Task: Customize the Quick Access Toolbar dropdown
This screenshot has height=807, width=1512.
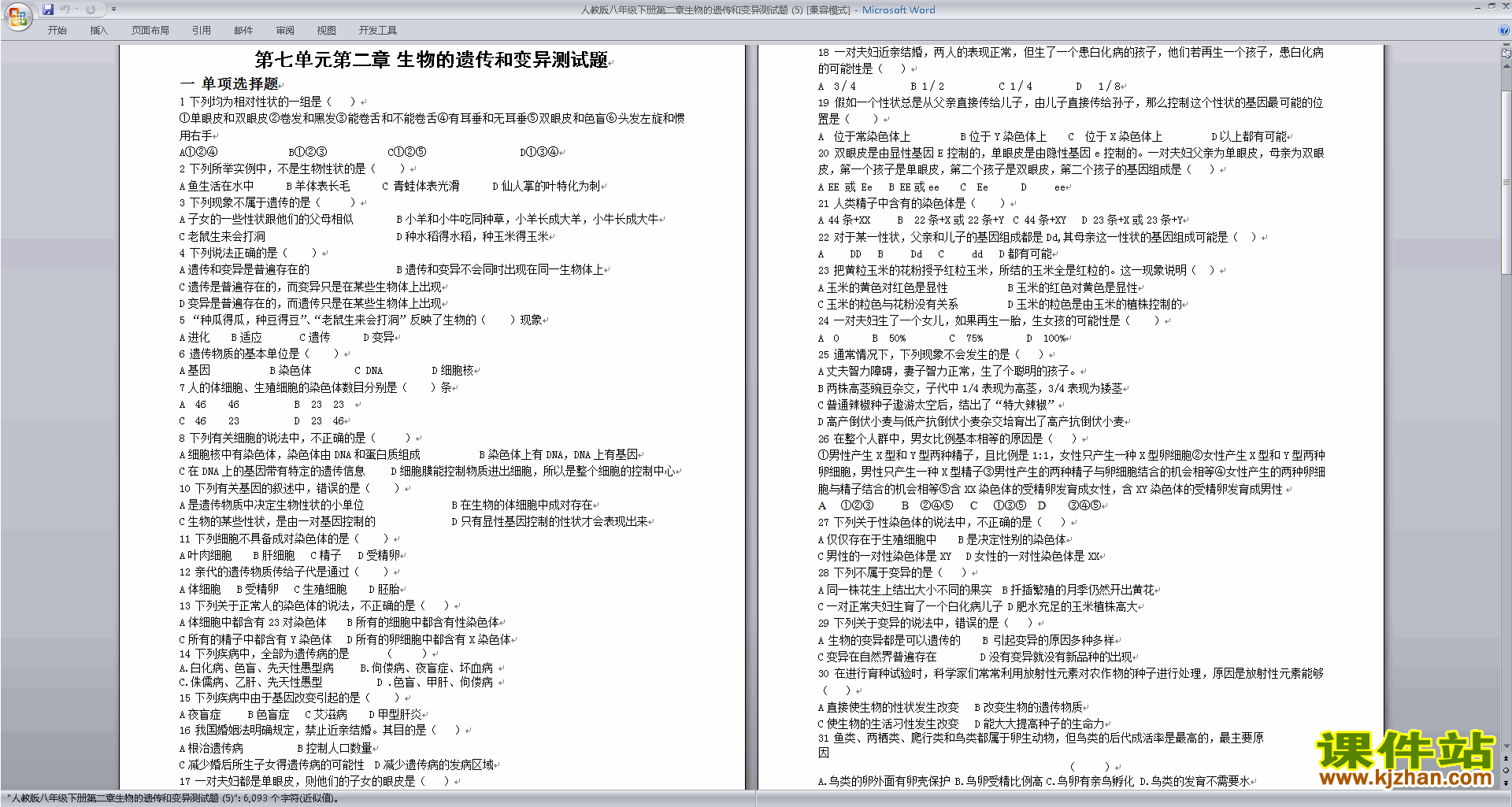Action: coord(113,9)
